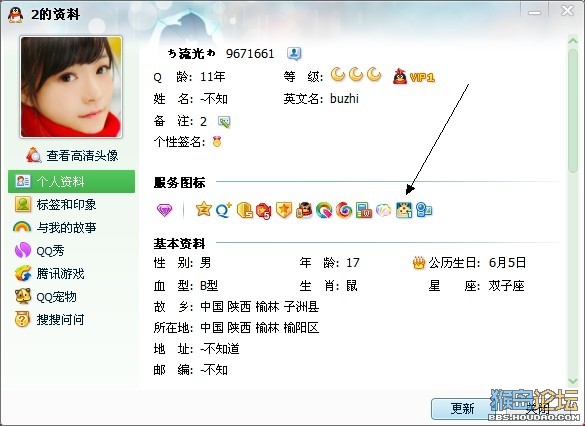The image size is (585, 426).
Task: Click the contact card icon beside 9671661
Action: coord(294,54)
